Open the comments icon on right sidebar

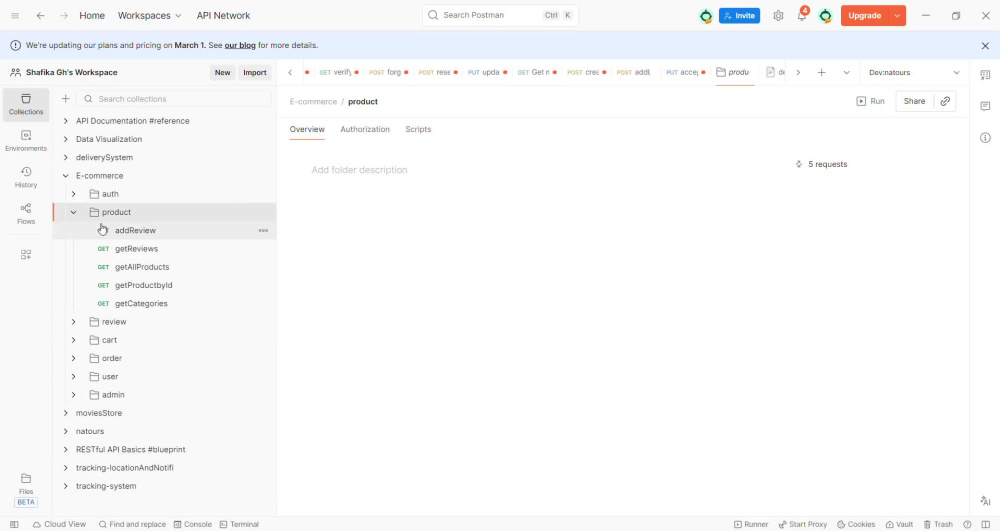985,106
